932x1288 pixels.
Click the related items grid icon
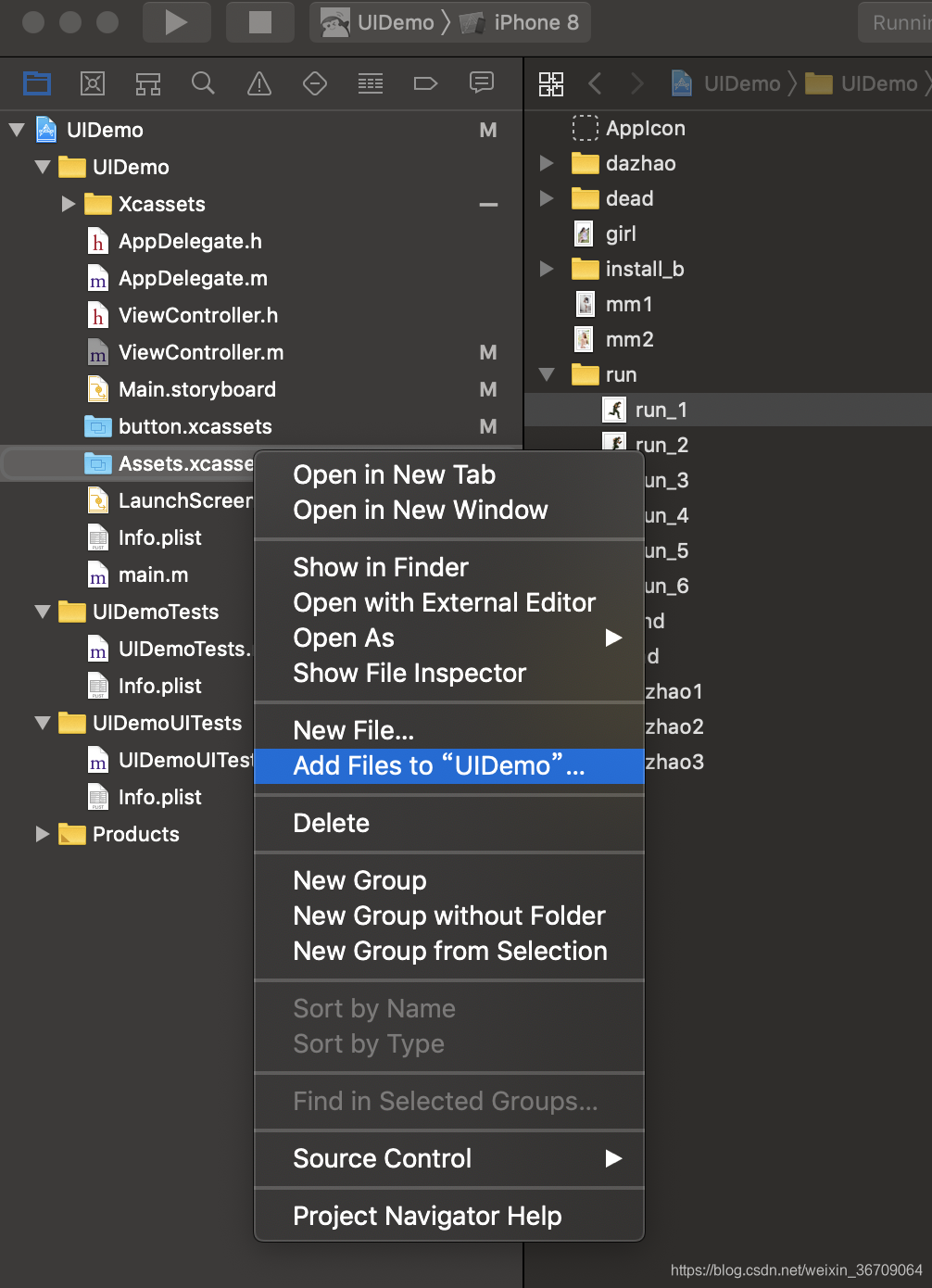click(x=551, y=84)
